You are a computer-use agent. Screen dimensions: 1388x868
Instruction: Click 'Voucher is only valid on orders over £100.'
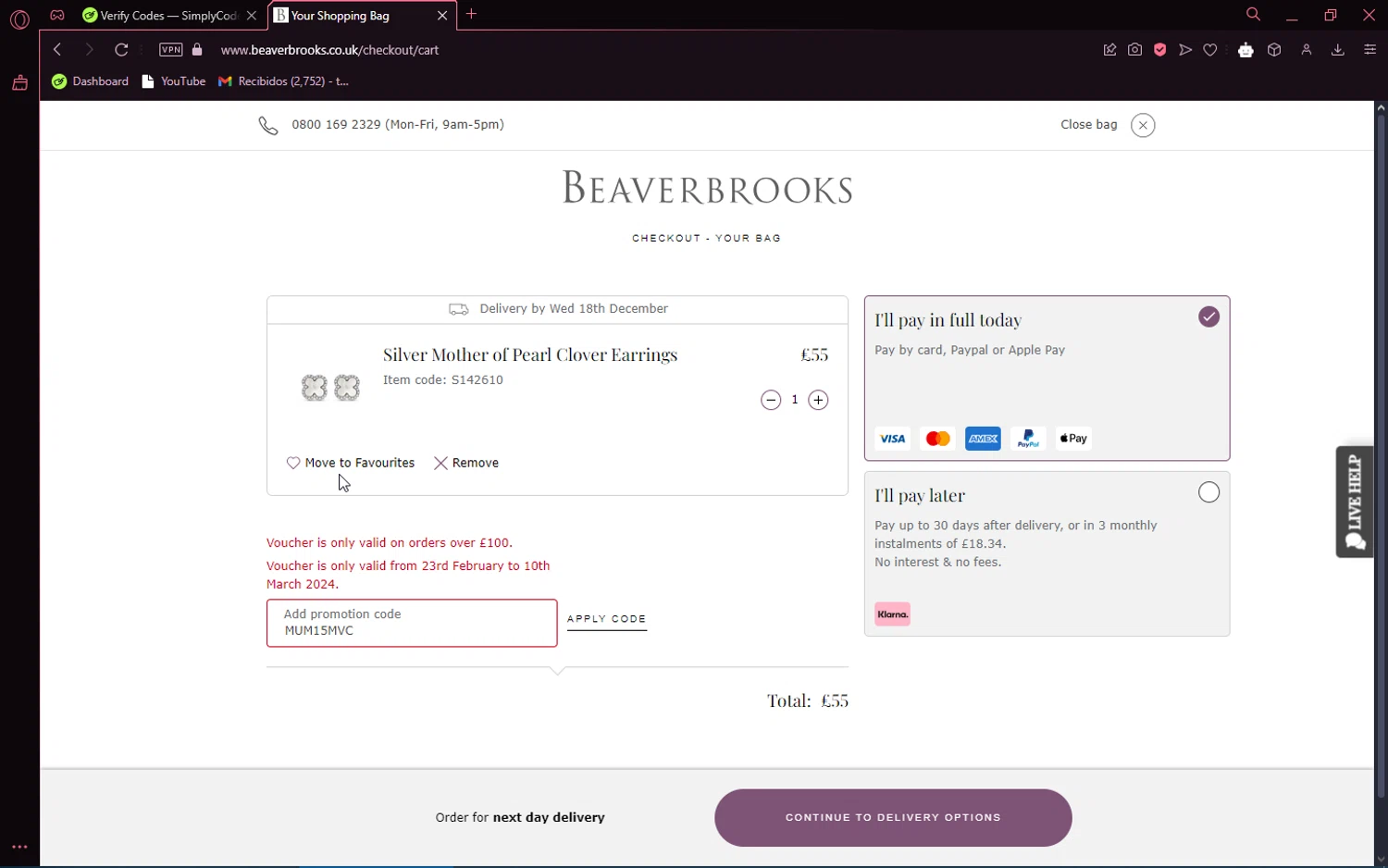click(390, 543)
